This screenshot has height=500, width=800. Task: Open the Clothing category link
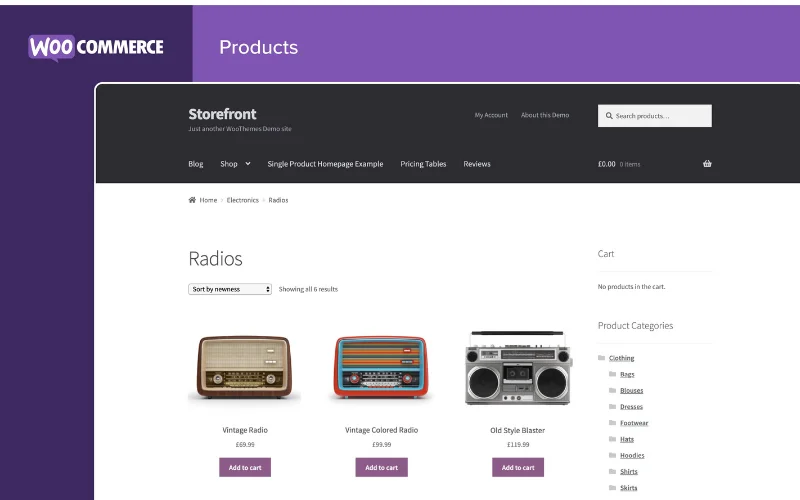621,358
